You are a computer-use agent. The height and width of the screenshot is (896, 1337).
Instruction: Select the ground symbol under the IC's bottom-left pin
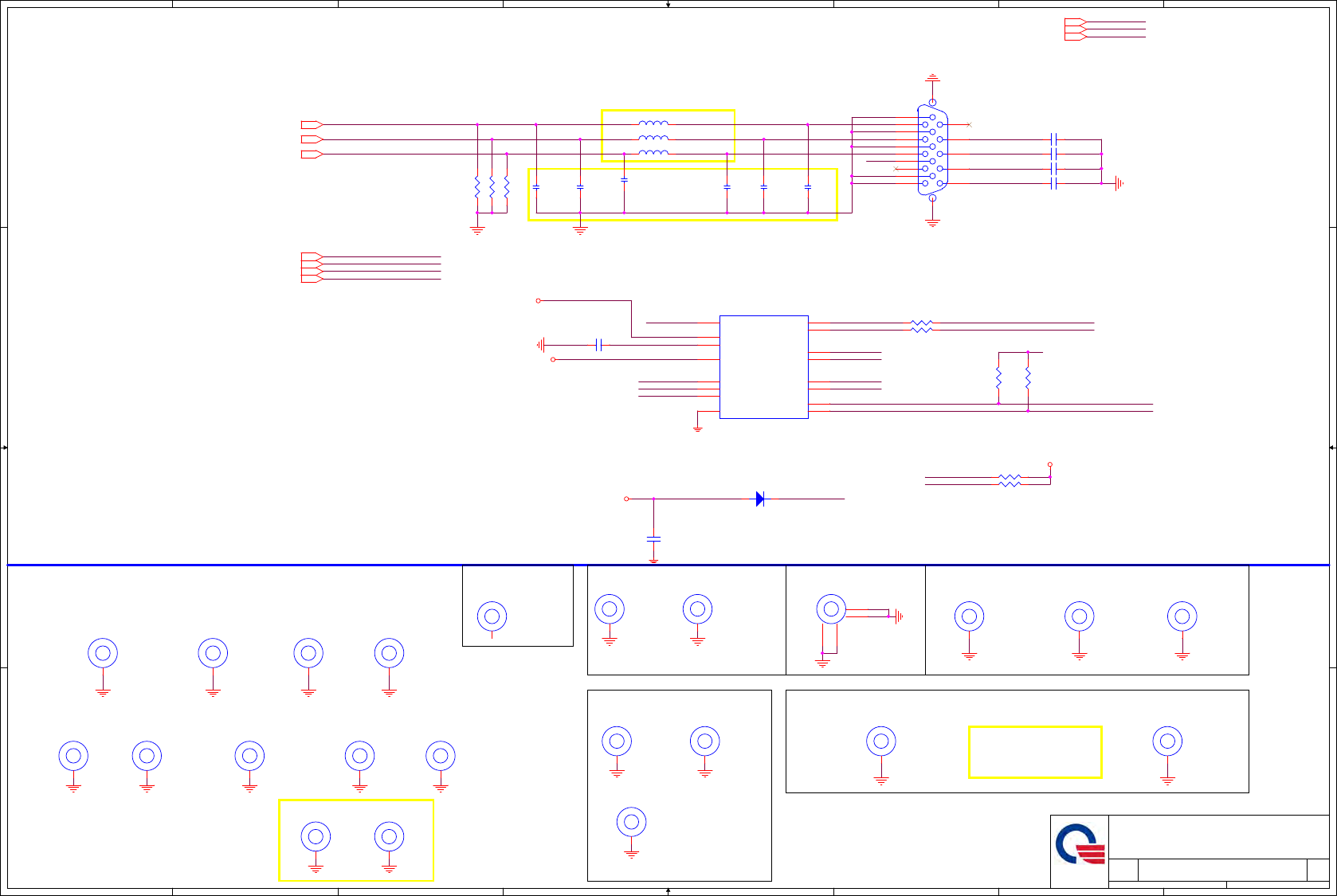click(x=697, y=428)
